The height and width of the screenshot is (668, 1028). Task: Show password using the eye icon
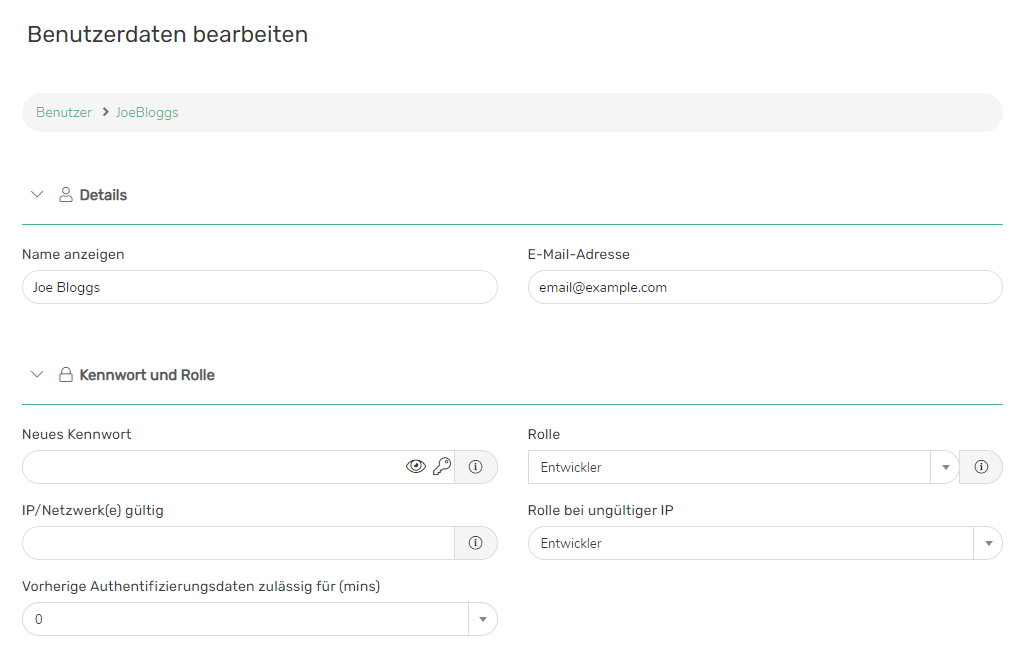(x=416, y=467)
